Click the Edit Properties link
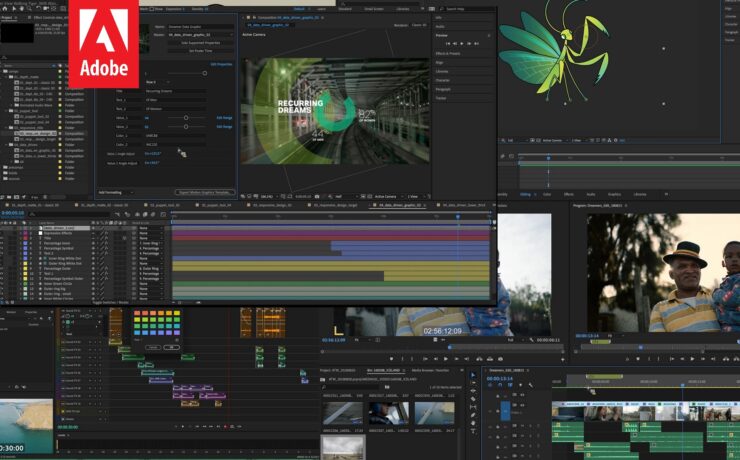 (x=221, y=64)
